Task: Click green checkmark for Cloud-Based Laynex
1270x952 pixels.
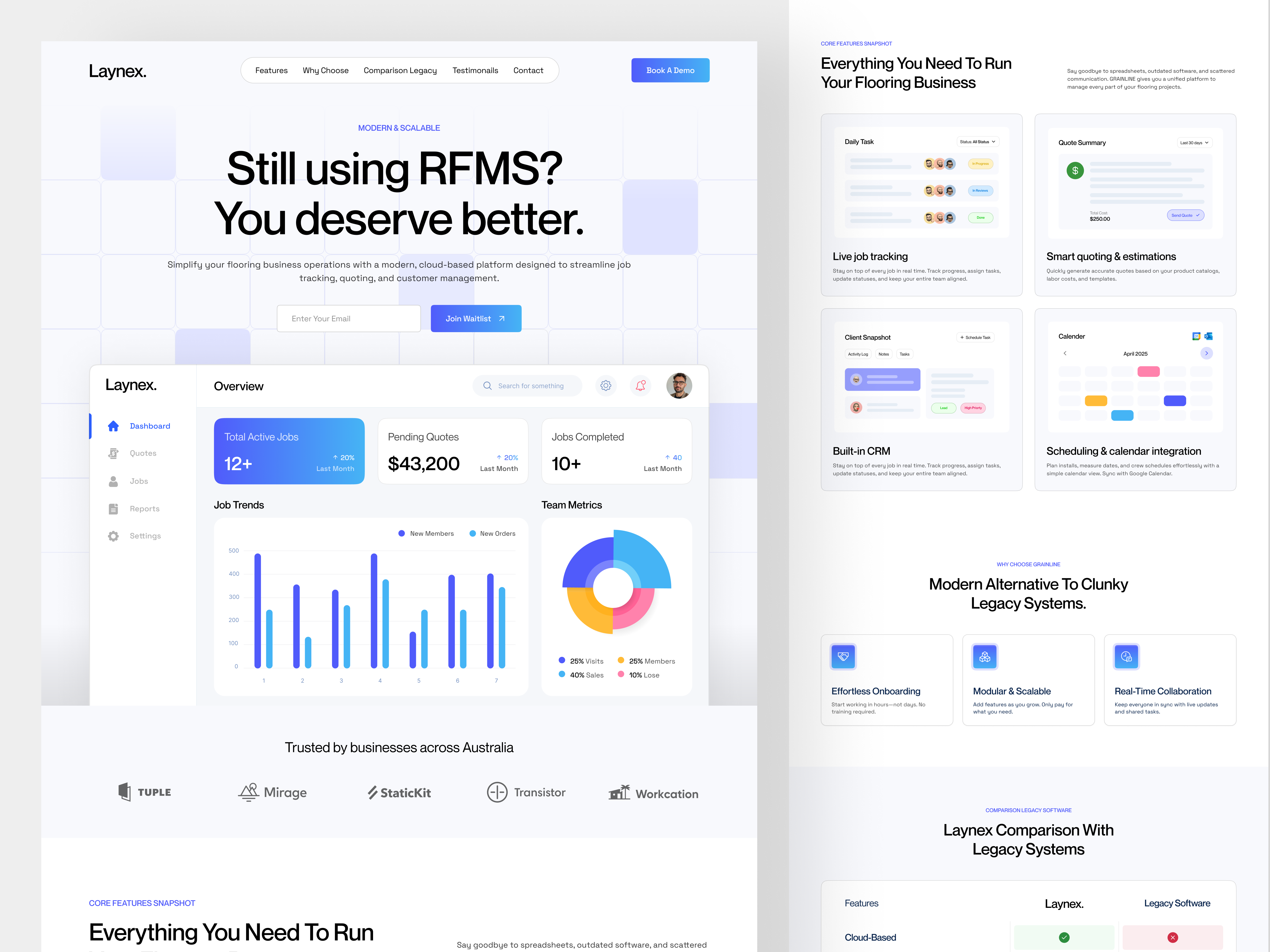Action: point(1064,937)
